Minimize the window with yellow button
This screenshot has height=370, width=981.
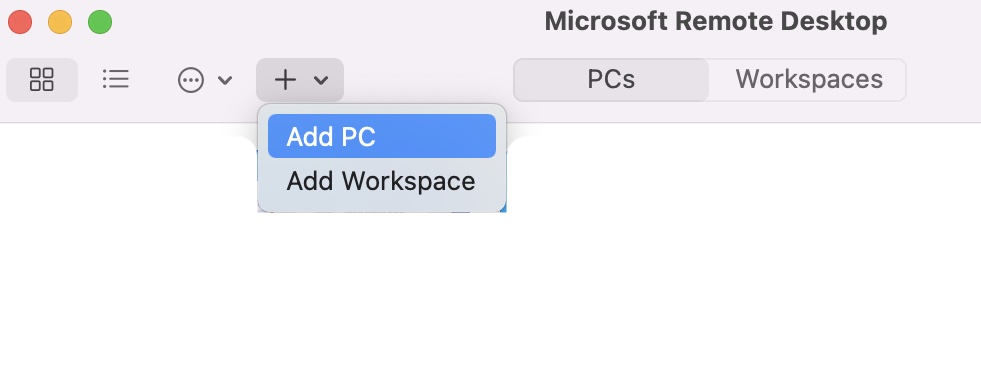click(x=60, y=23)
